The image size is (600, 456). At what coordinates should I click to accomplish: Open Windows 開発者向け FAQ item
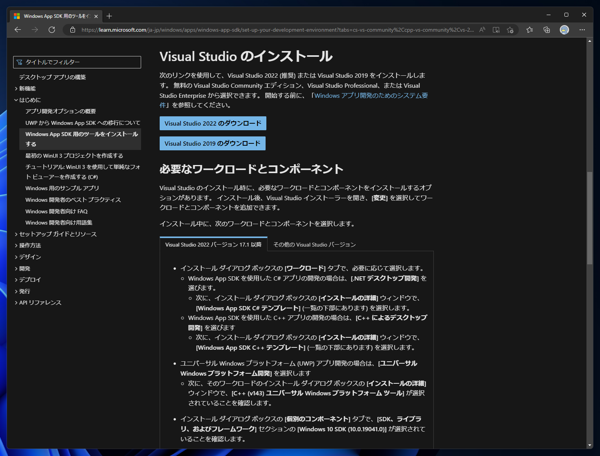[56, 211]
